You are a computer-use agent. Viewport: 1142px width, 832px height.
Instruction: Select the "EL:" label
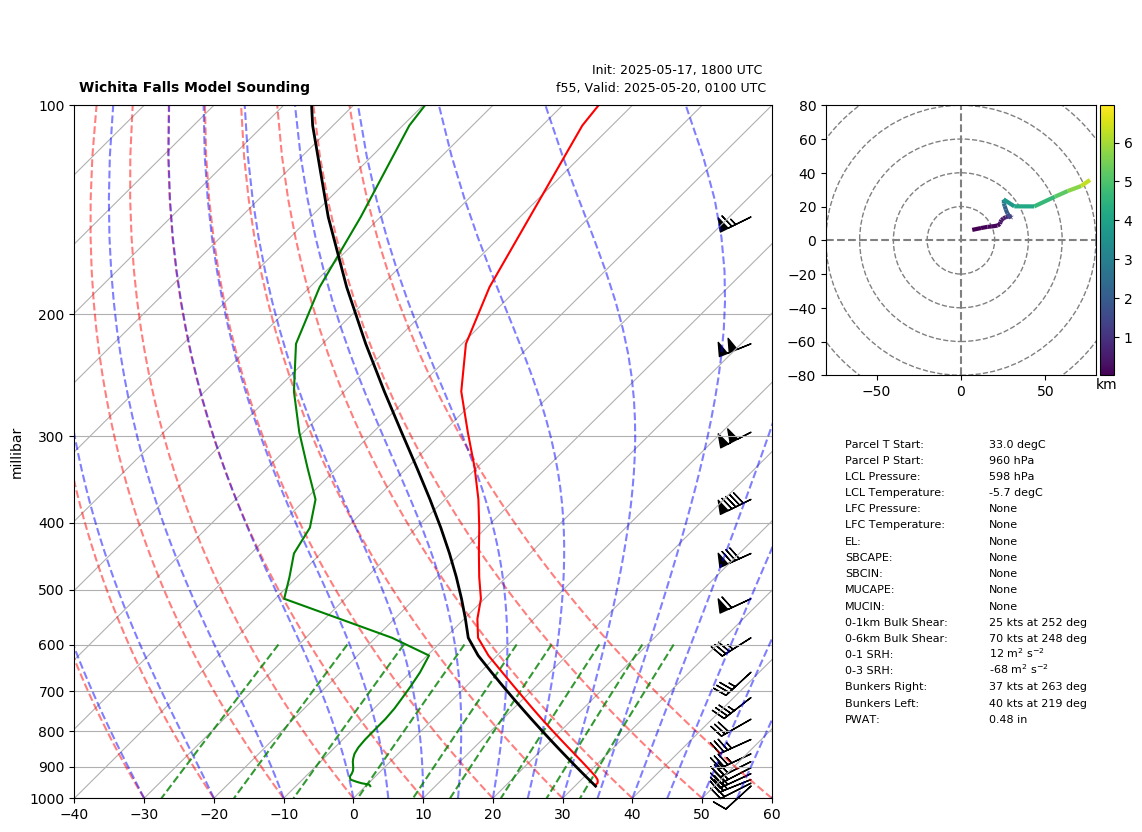click(x=852, y=541)
